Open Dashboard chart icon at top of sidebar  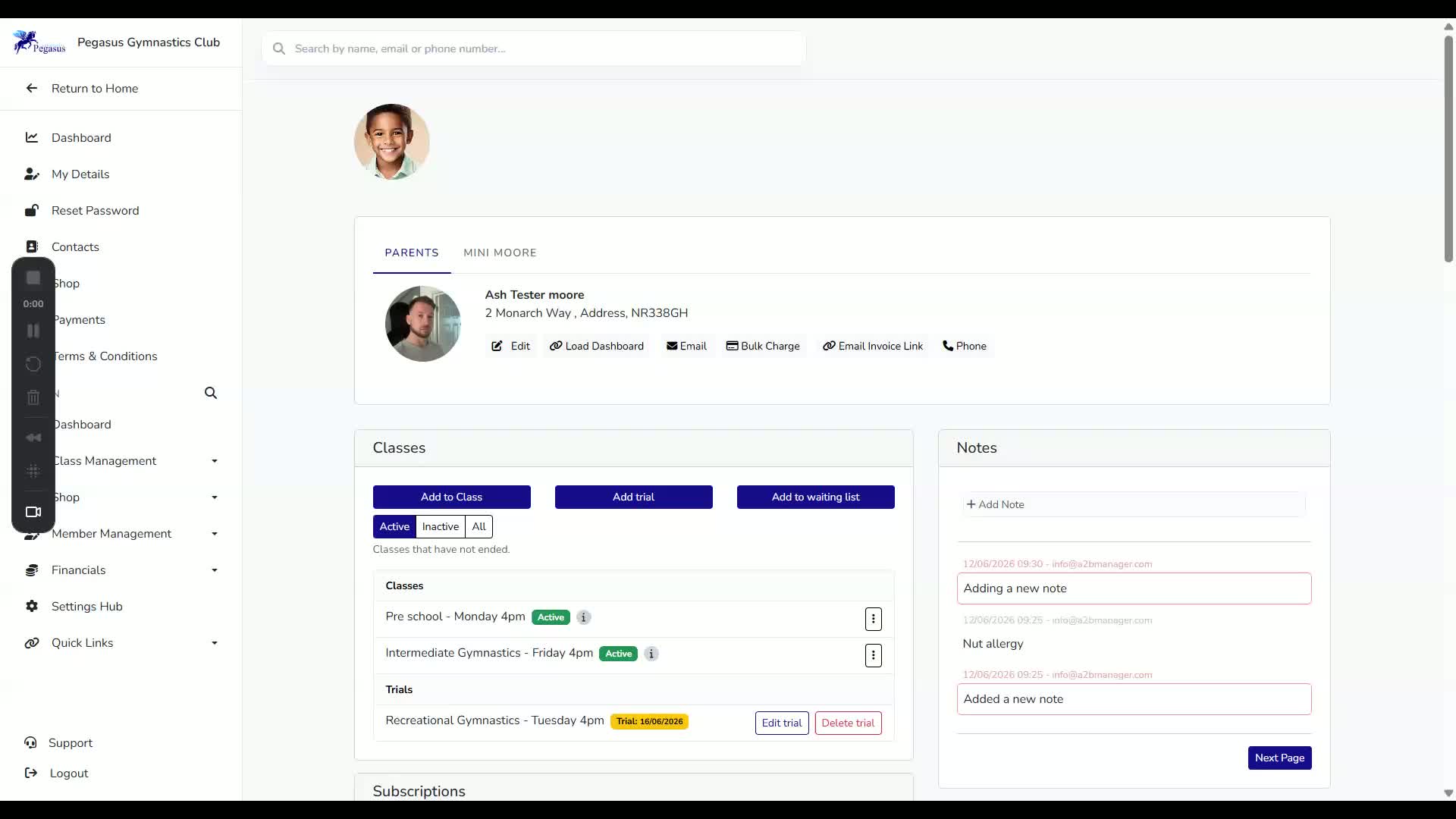[32, 137]
